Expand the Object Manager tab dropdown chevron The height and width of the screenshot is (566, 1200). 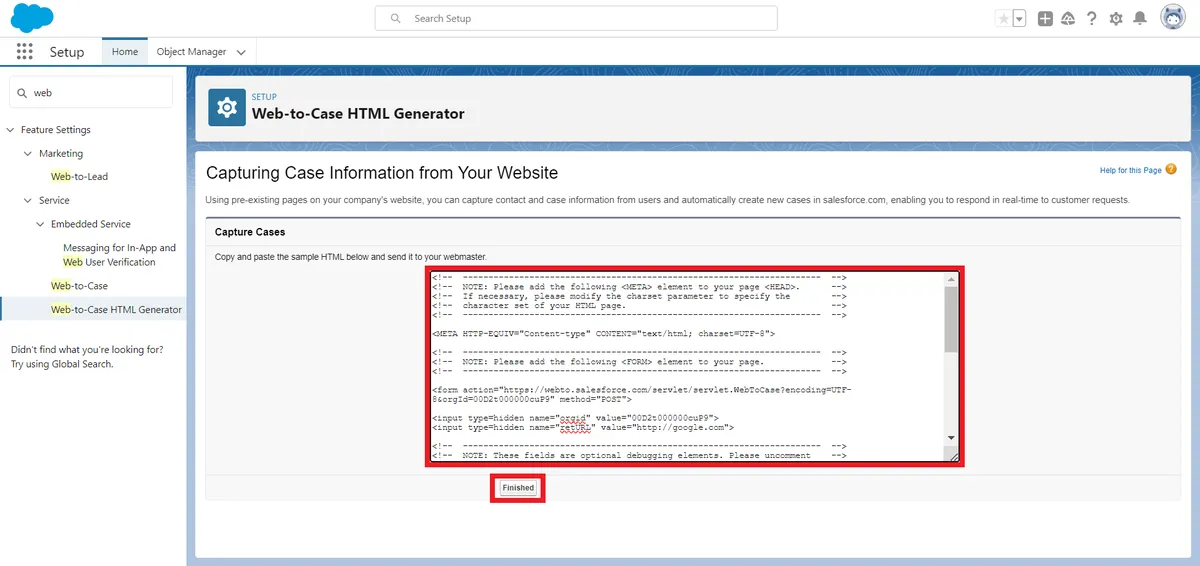(241, 52)
